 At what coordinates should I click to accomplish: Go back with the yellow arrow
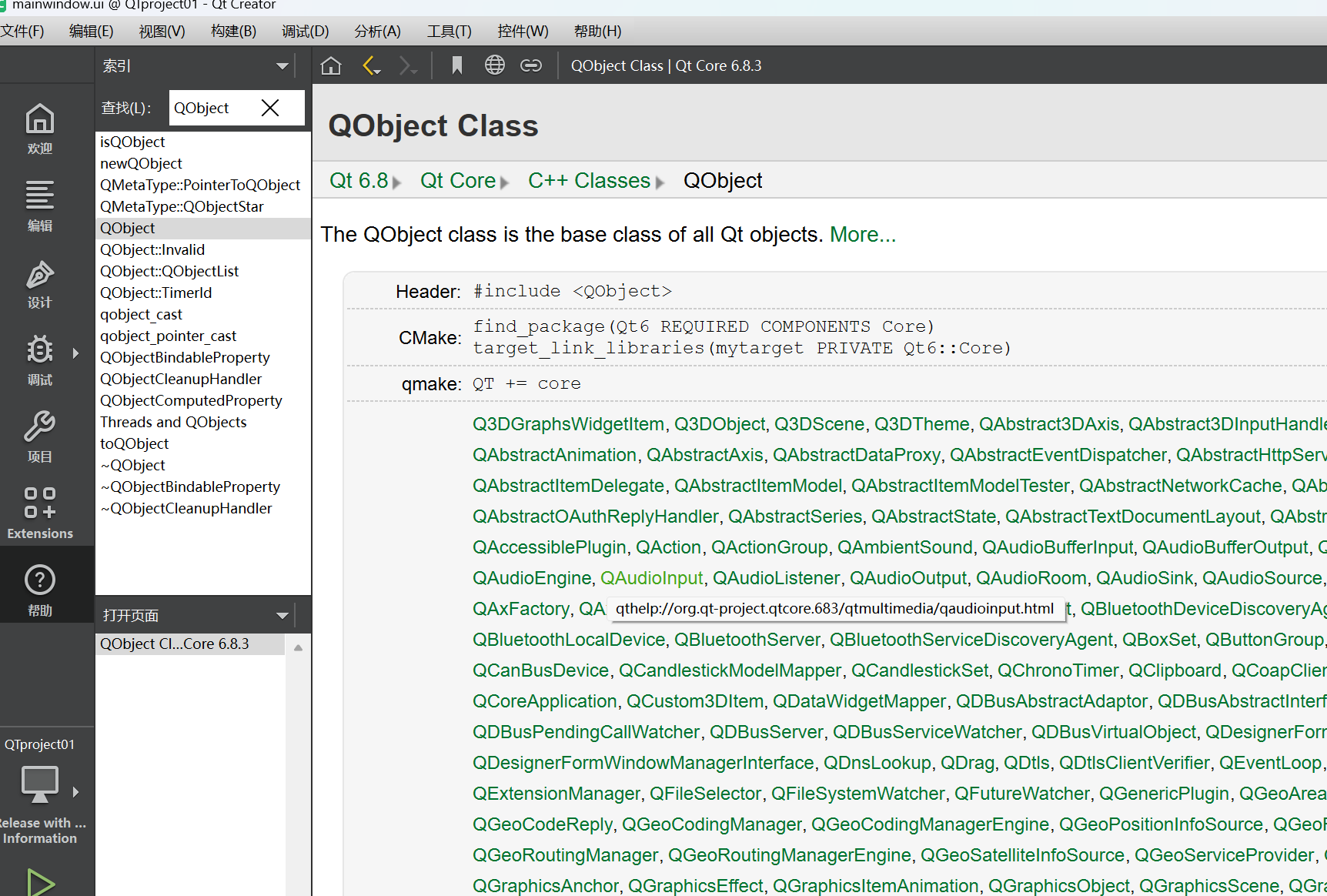pyautogui.click(x=372, y=65)
